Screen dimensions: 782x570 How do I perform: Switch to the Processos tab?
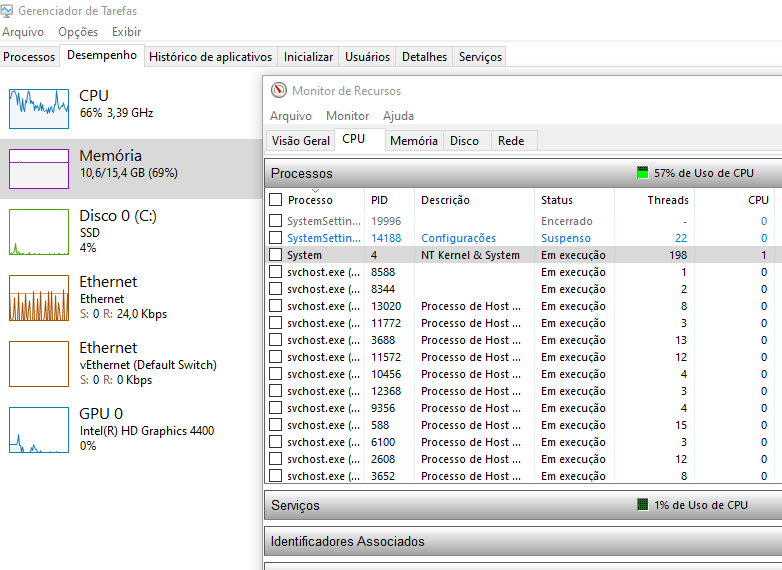point(29,57)
